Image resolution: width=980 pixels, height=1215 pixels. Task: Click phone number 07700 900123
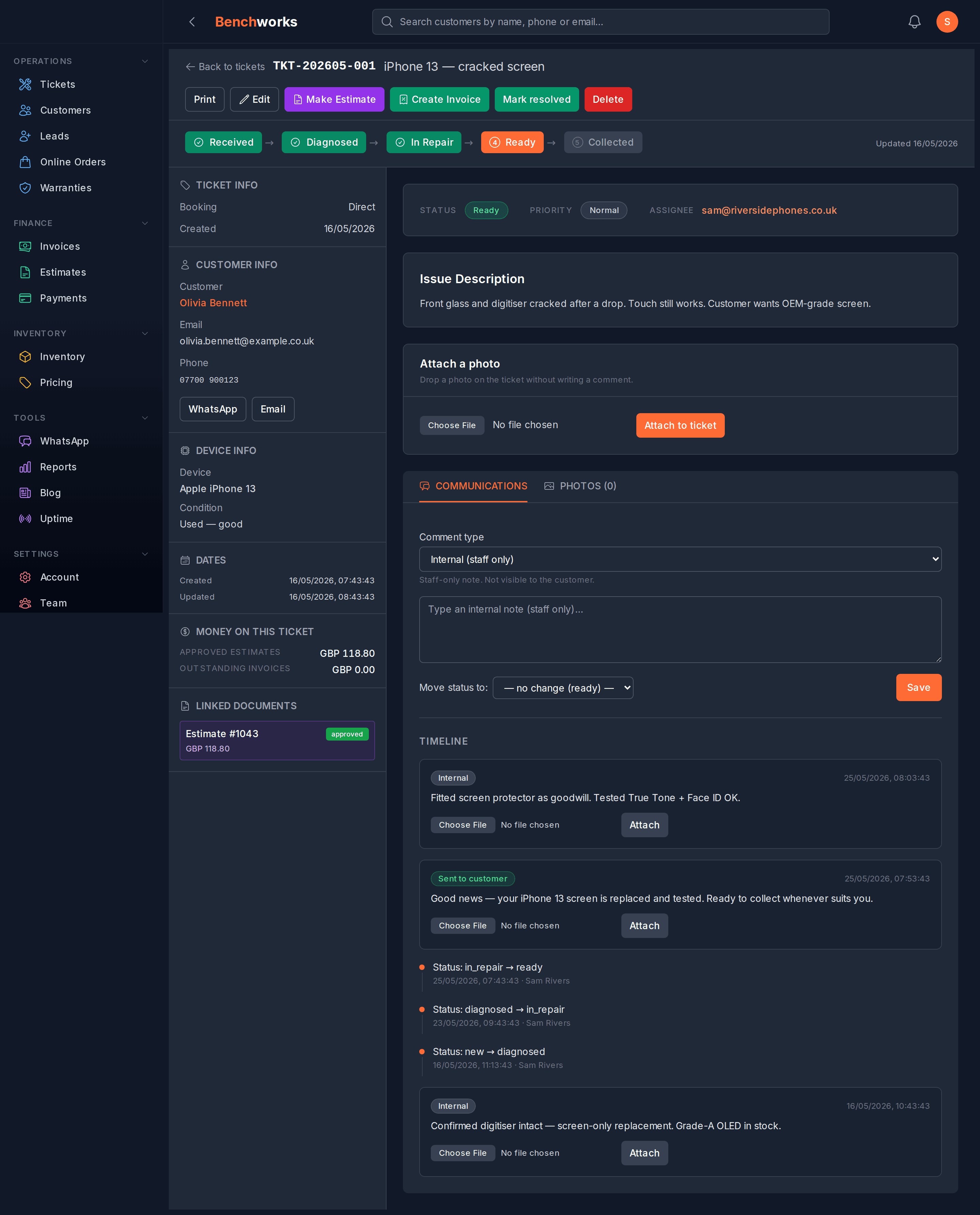point(209,380)
